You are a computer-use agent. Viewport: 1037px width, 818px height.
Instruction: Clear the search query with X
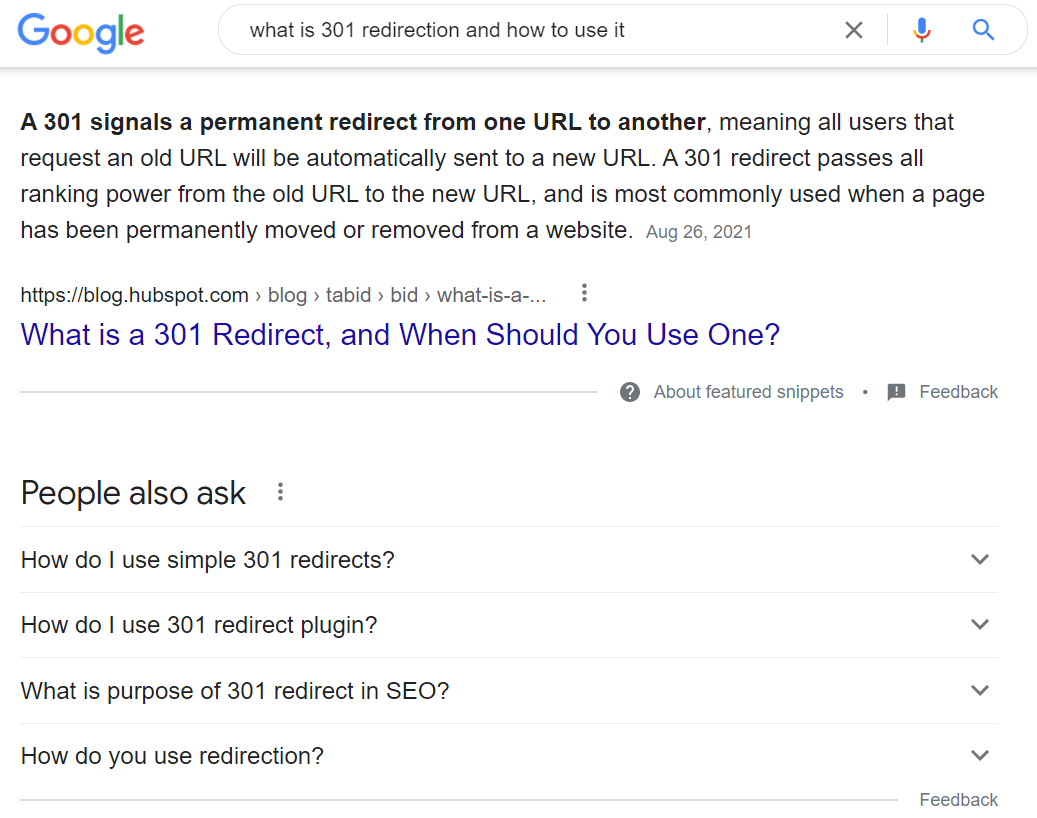point(854,30)
